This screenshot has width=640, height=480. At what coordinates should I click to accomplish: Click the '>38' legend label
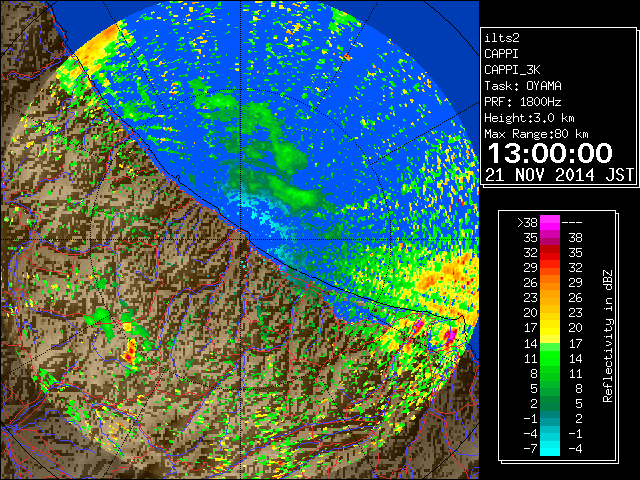pos(527,222)
